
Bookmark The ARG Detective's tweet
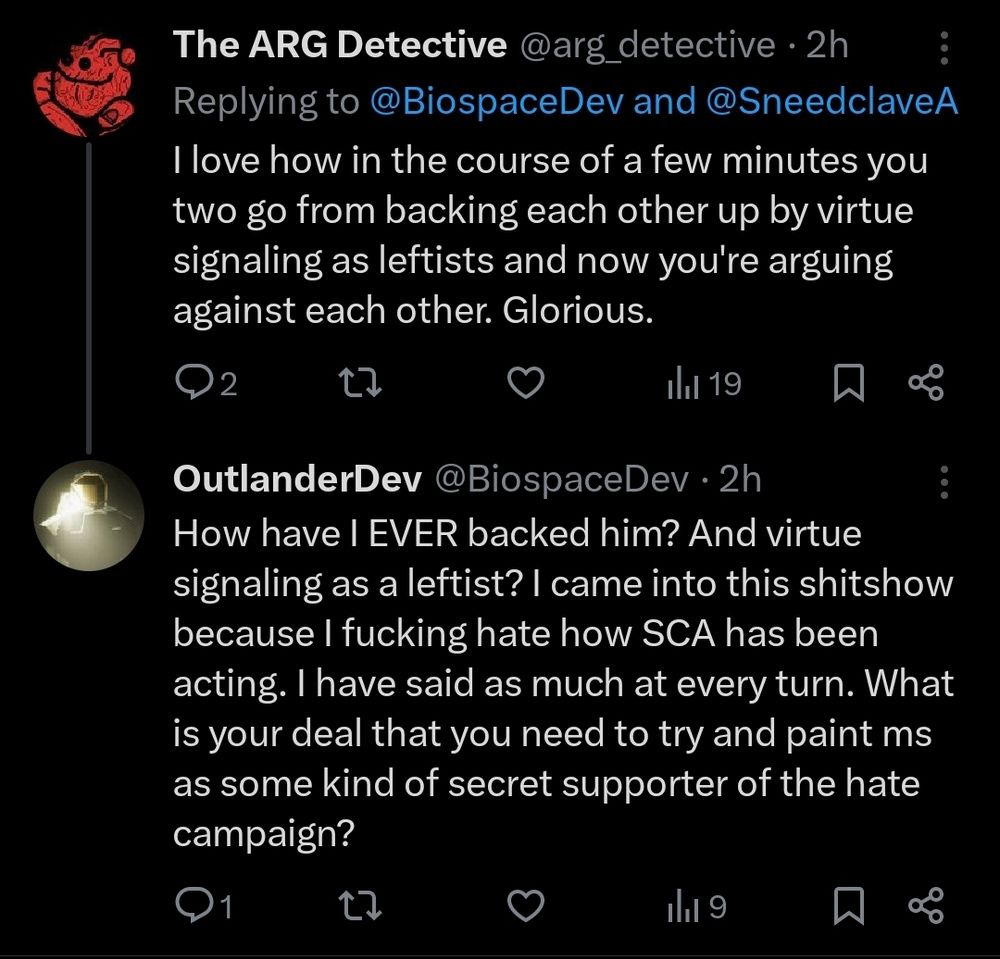[849, 384]
